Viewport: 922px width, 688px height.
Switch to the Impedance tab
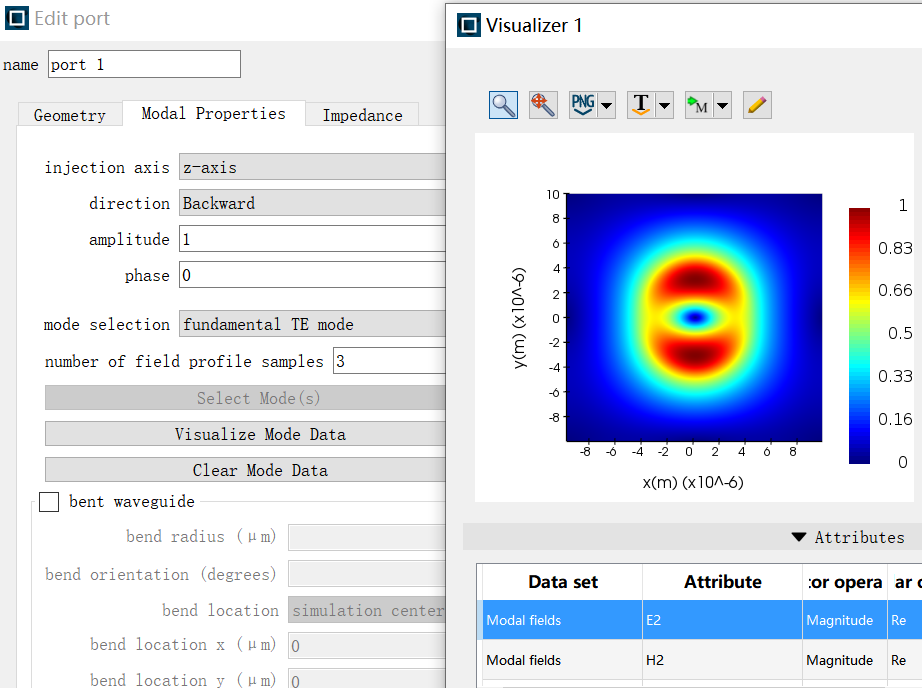[x=362, y=115]
